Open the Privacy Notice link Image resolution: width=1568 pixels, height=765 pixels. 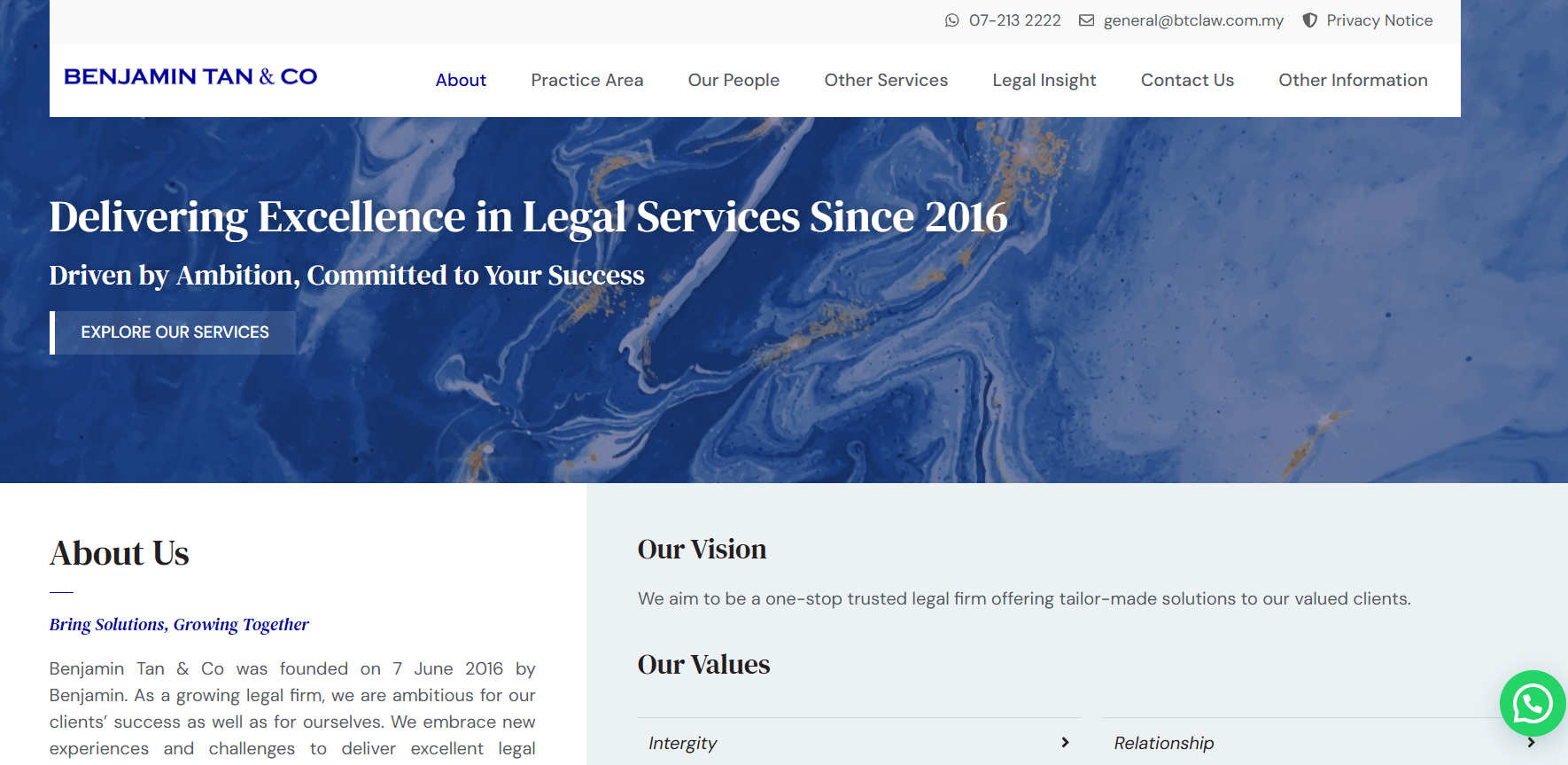coord(1379,20)
